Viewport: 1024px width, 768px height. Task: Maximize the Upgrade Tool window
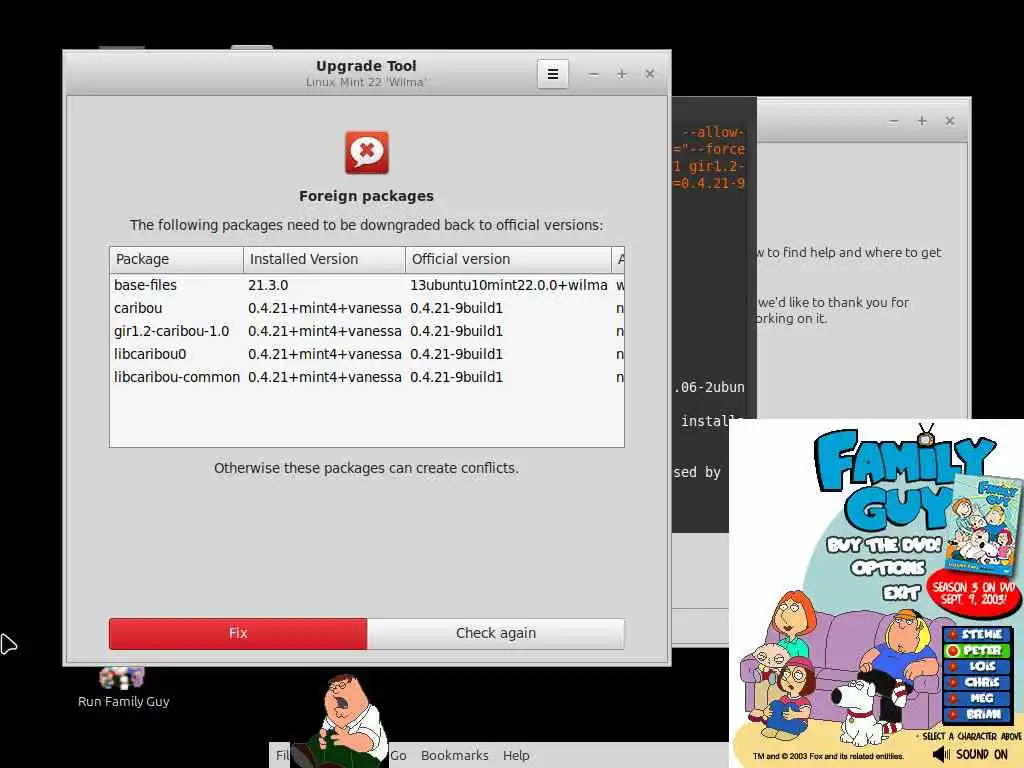click(x=622, y=74)
